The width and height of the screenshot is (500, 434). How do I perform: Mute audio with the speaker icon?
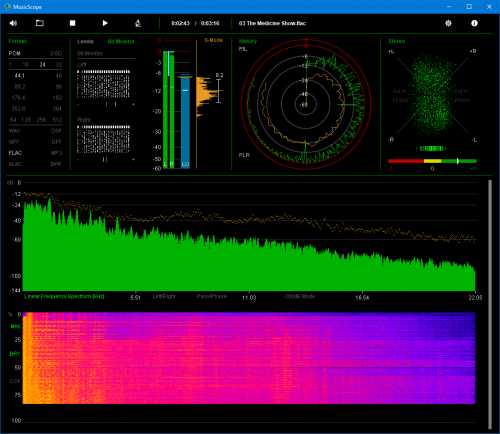(13, 23)
